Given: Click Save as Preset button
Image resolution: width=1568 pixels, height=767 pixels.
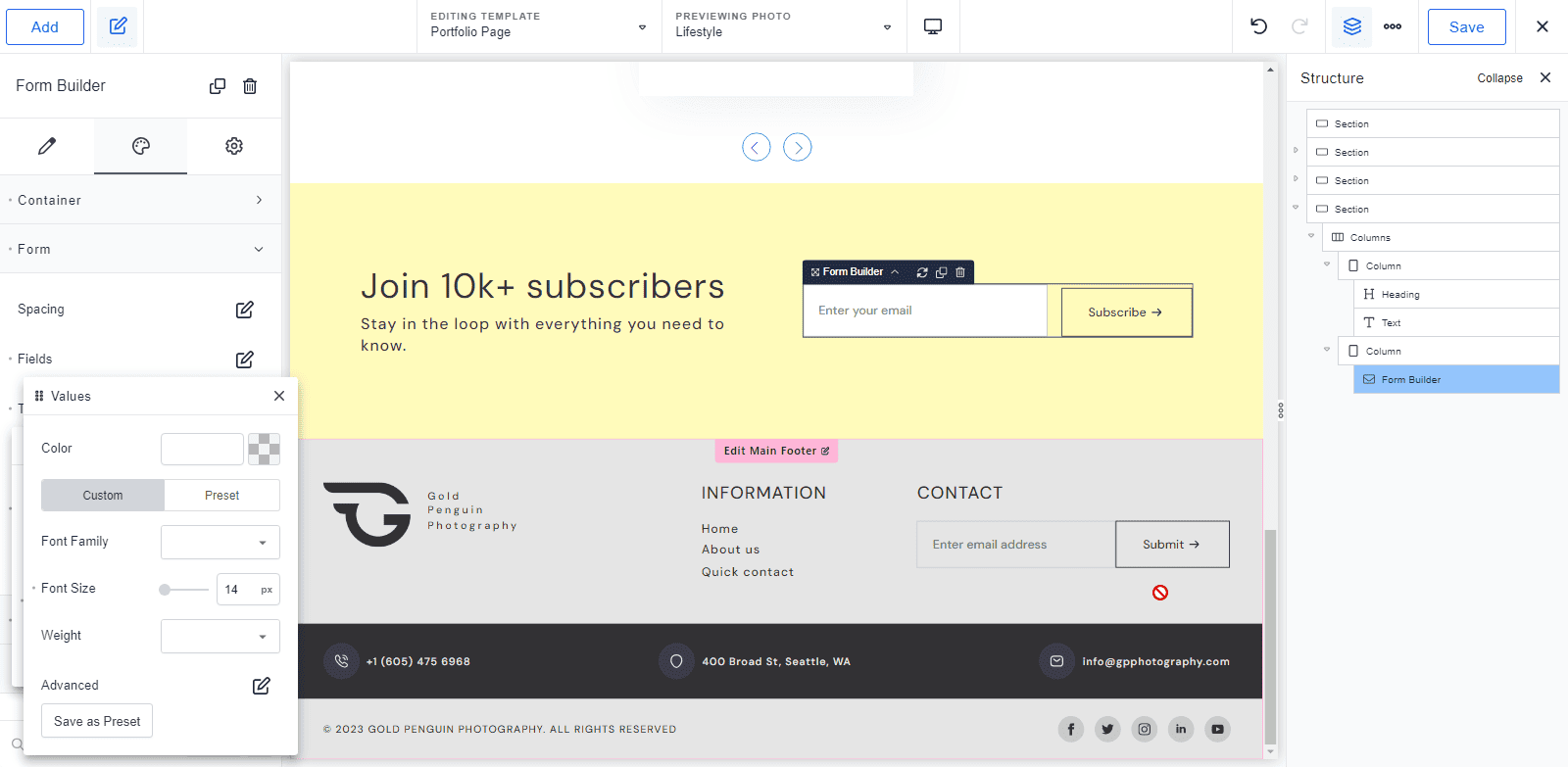Looking at the screenshot, I should tap(97, 721).
